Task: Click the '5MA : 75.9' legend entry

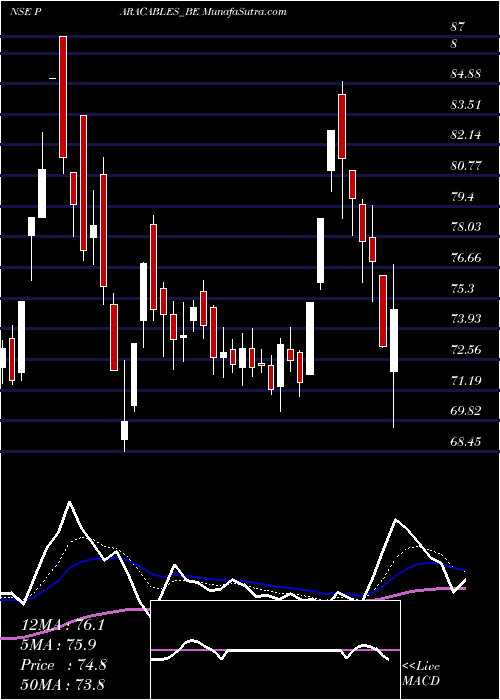Action: click(59, 645)
